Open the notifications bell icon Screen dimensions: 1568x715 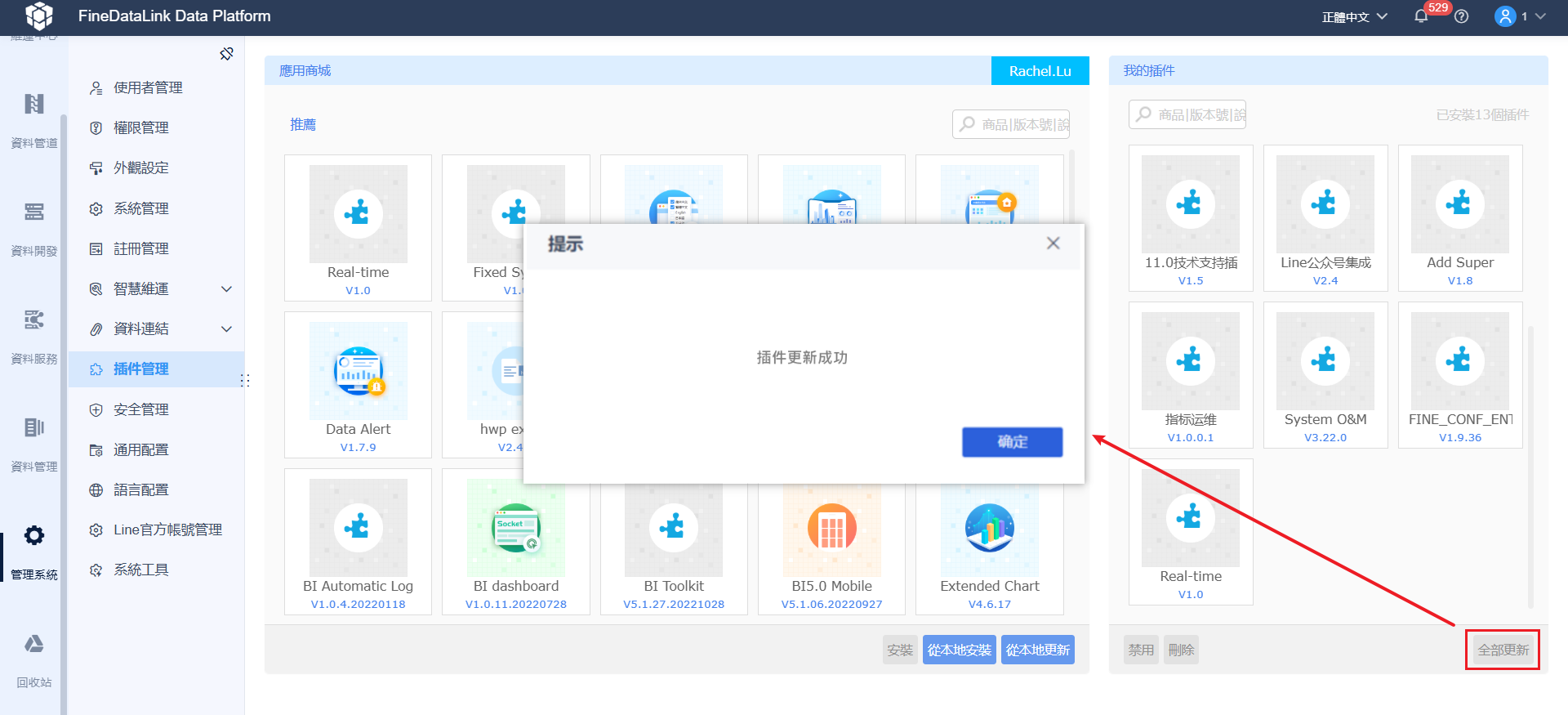[1421, 16]
